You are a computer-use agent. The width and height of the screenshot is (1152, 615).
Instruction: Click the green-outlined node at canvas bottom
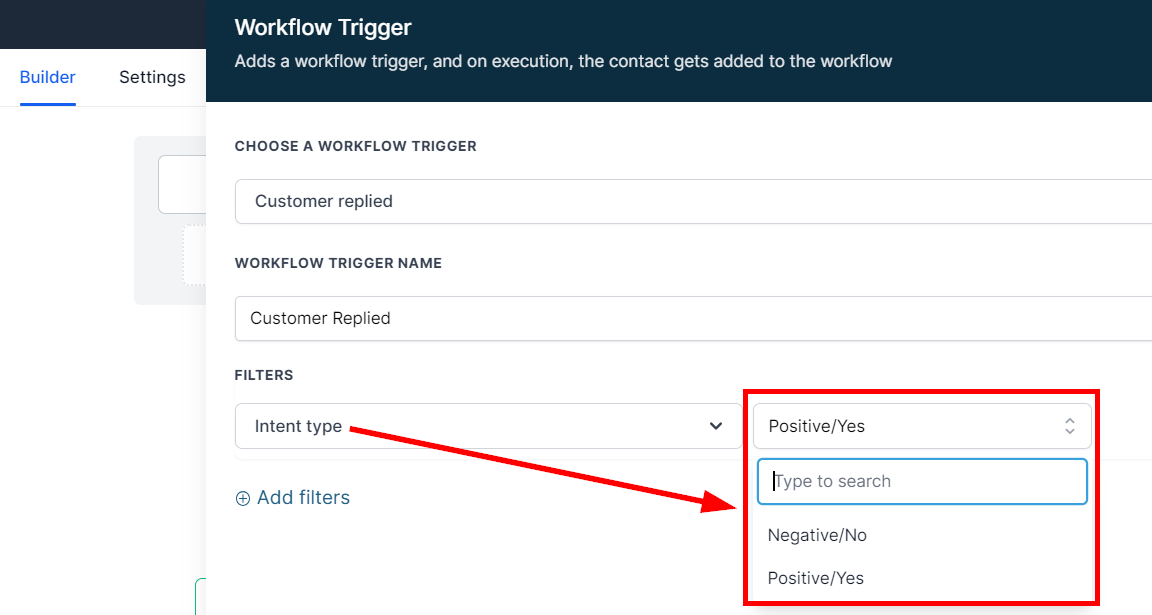point(200,597)
